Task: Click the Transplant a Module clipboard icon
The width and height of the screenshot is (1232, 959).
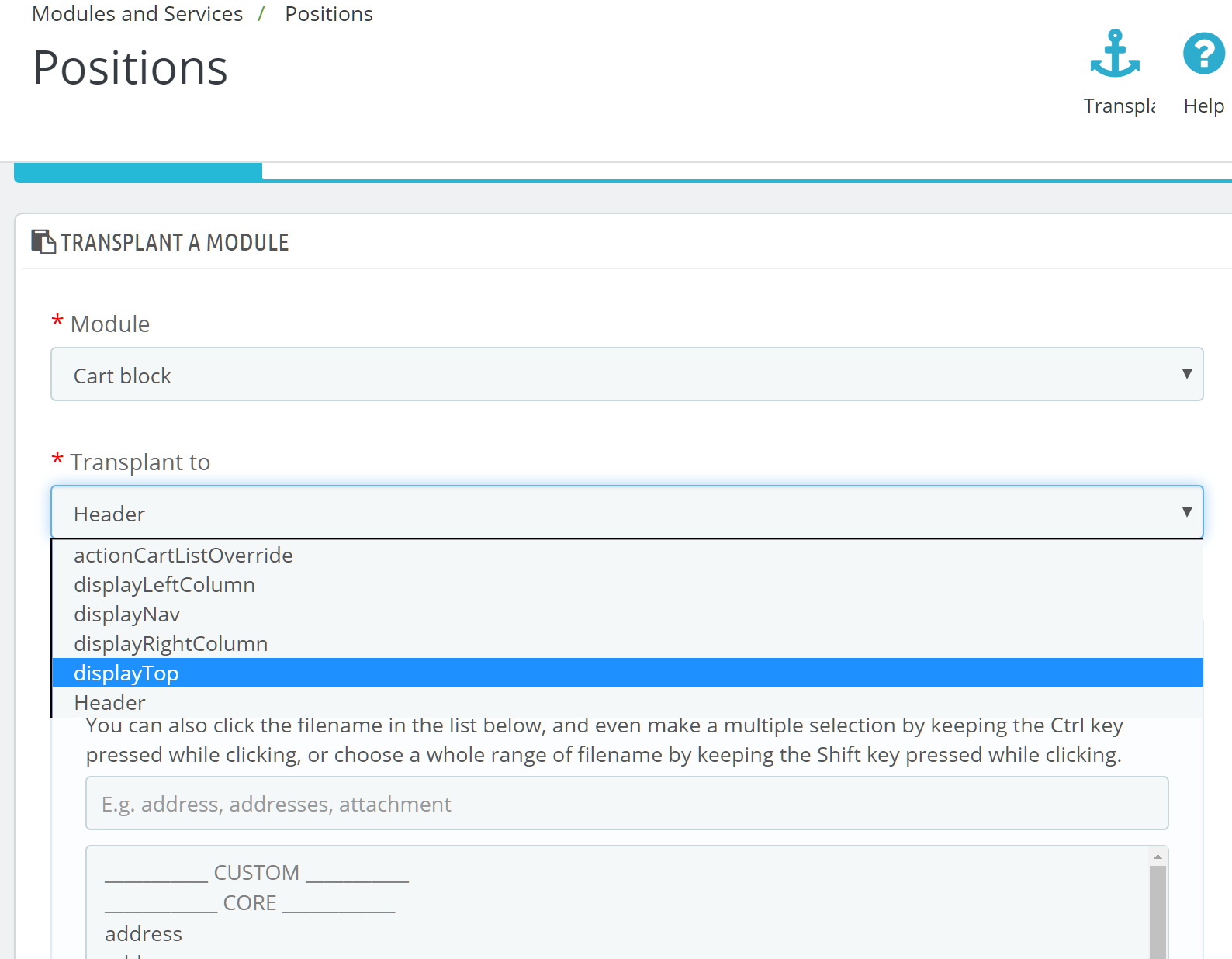Action: pos(43,242)
